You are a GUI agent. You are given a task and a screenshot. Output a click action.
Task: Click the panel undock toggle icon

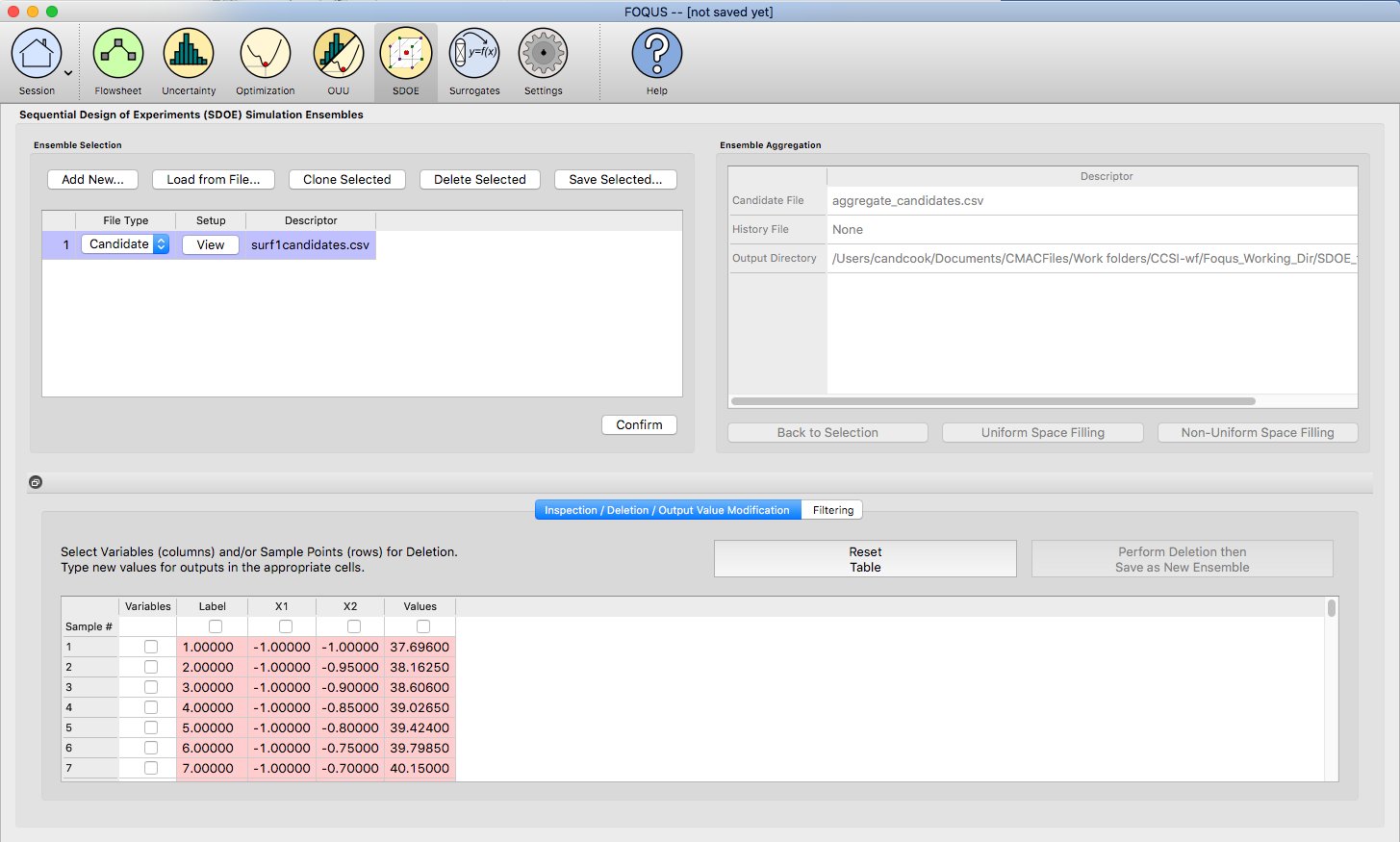pos(36,482)
